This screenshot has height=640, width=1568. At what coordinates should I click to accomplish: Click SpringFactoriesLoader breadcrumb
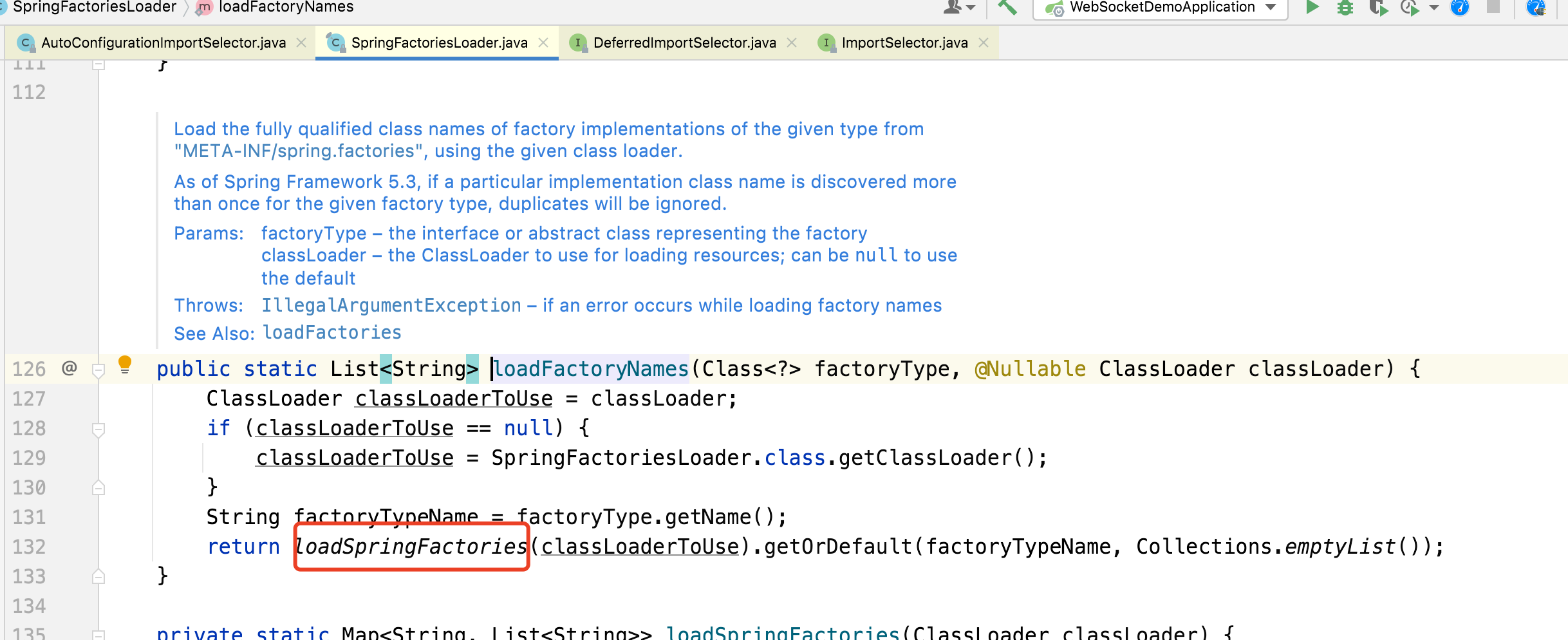click(94, 7)
